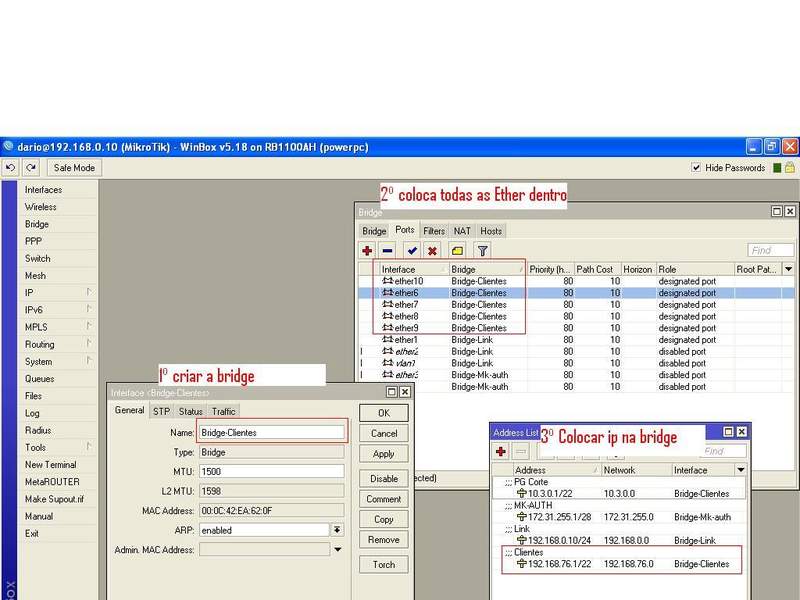
Task: Expand the Admin. MAC Address field arrow
Action: [x=338, y=550]
